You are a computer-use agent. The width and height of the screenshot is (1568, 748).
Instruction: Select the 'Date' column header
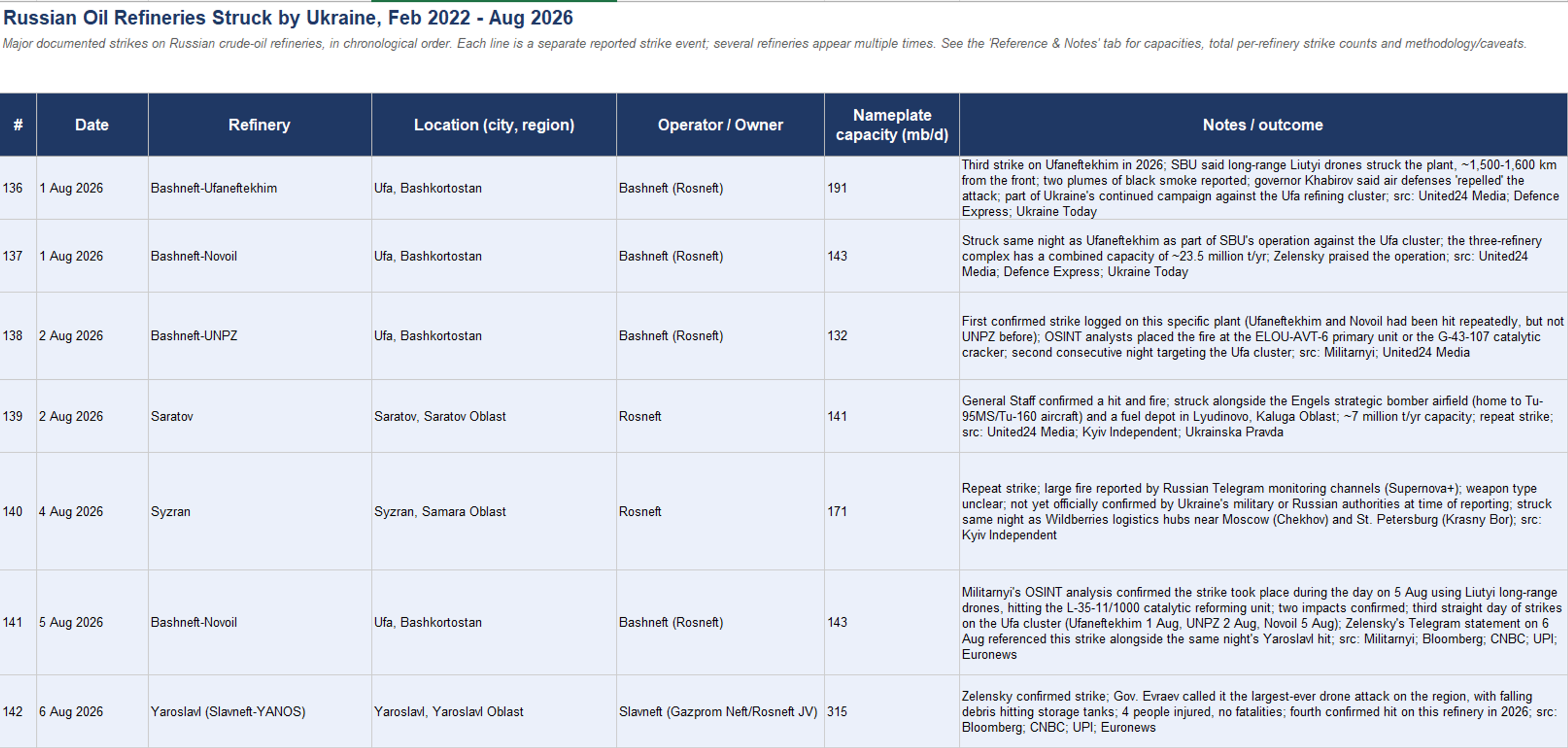click(92, 125)
